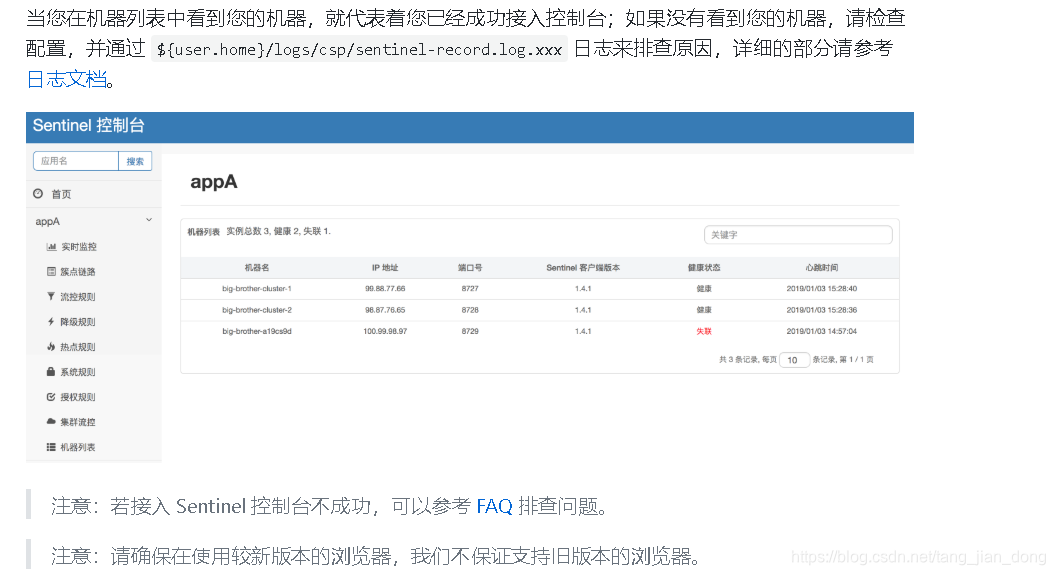1055x575 pixels.
Task: Open the 日志文档 link
Action: (x=67, y=79)
